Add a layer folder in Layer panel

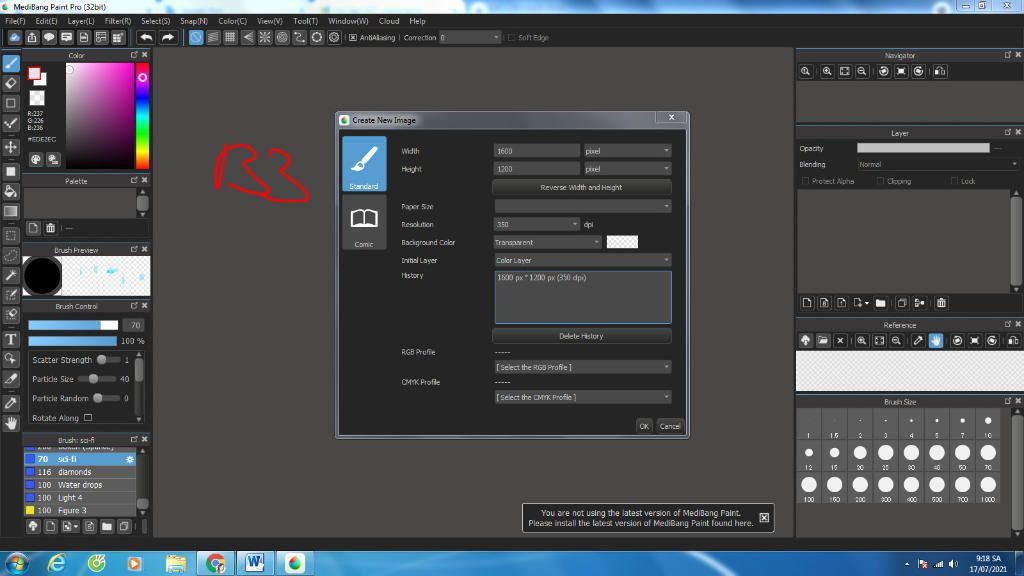pos(880,303)
